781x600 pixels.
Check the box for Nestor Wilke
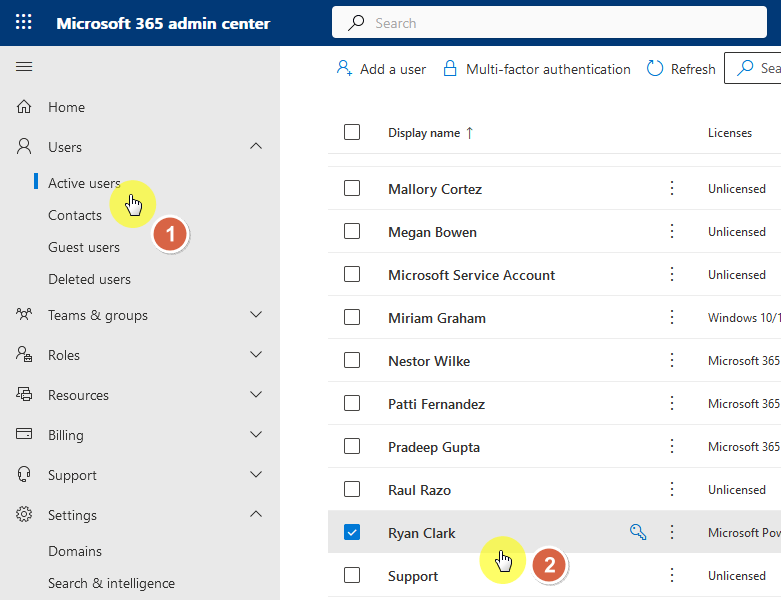352,360
